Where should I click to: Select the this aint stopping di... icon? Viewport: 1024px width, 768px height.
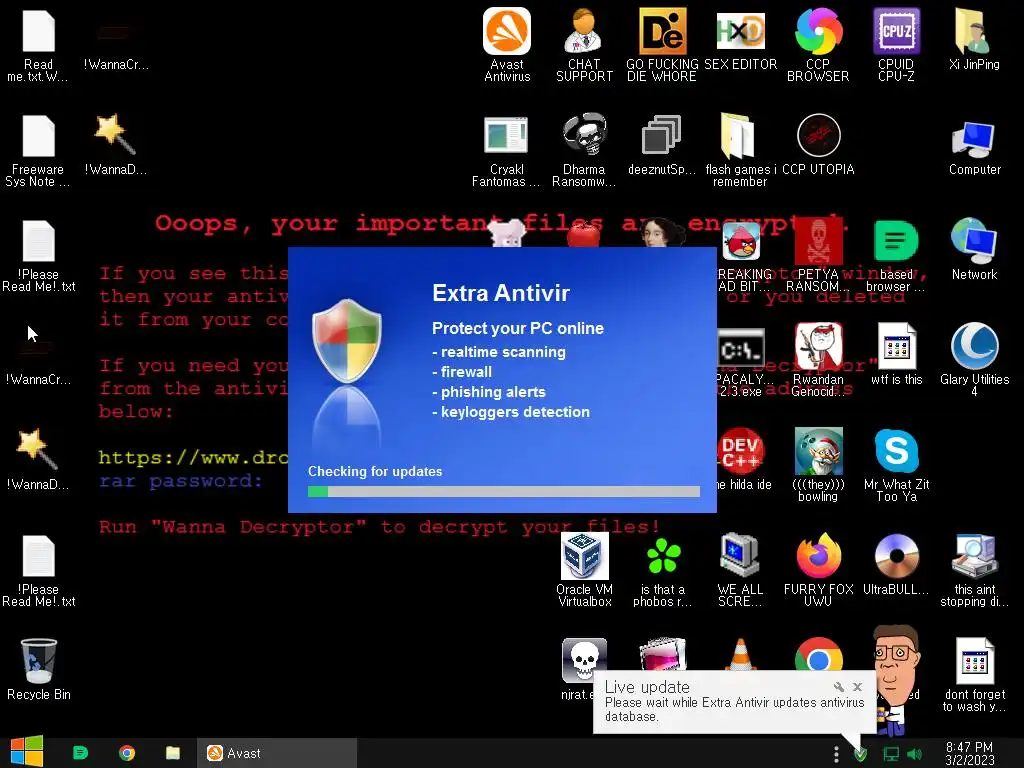(x=974, y=570)
